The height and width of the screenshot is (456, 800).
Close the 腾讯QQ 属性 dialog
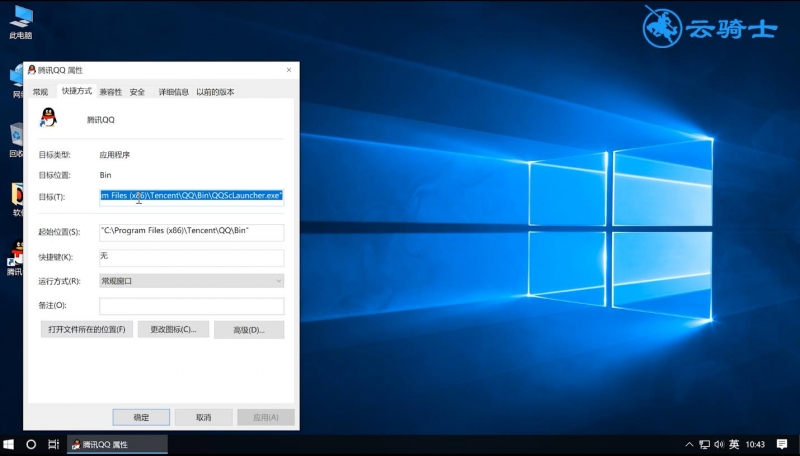pyautogui.click(x=289, y=70)
